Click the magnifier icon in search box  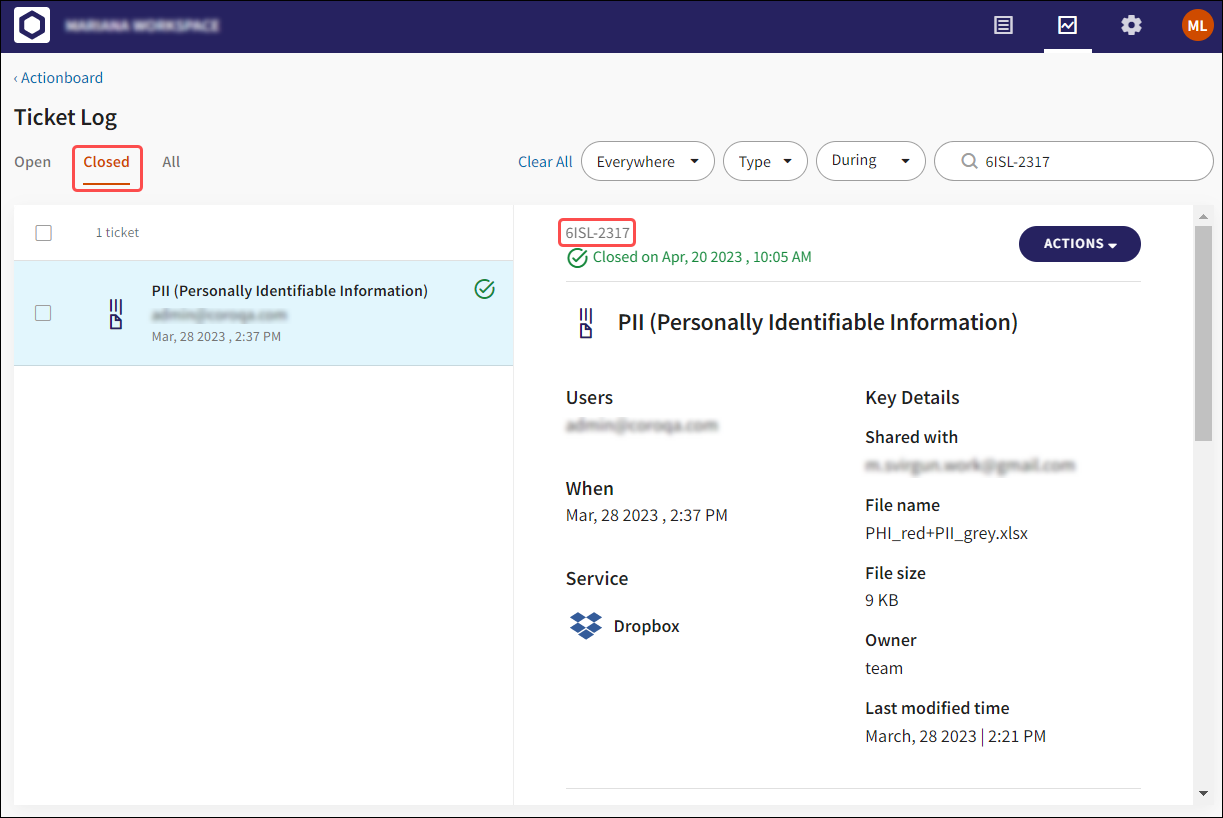point(968,161)
